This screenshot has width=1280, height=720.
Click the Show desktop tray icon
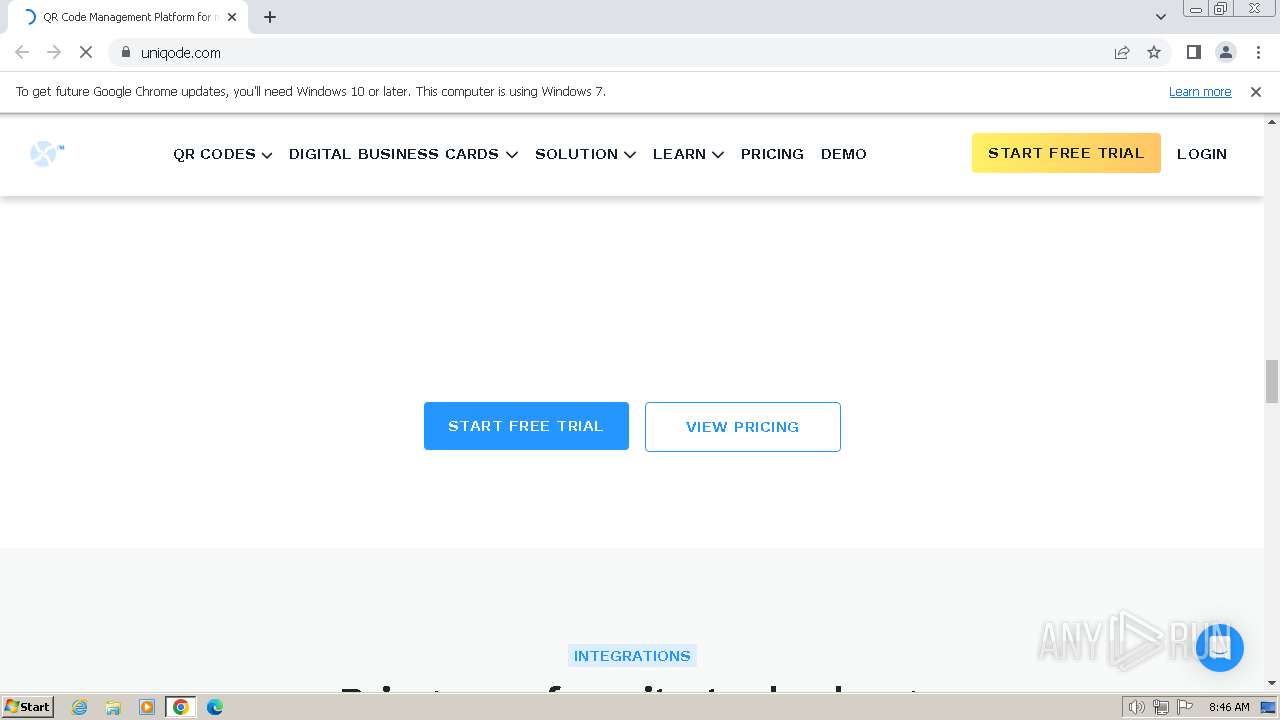tap(1269, 707)
